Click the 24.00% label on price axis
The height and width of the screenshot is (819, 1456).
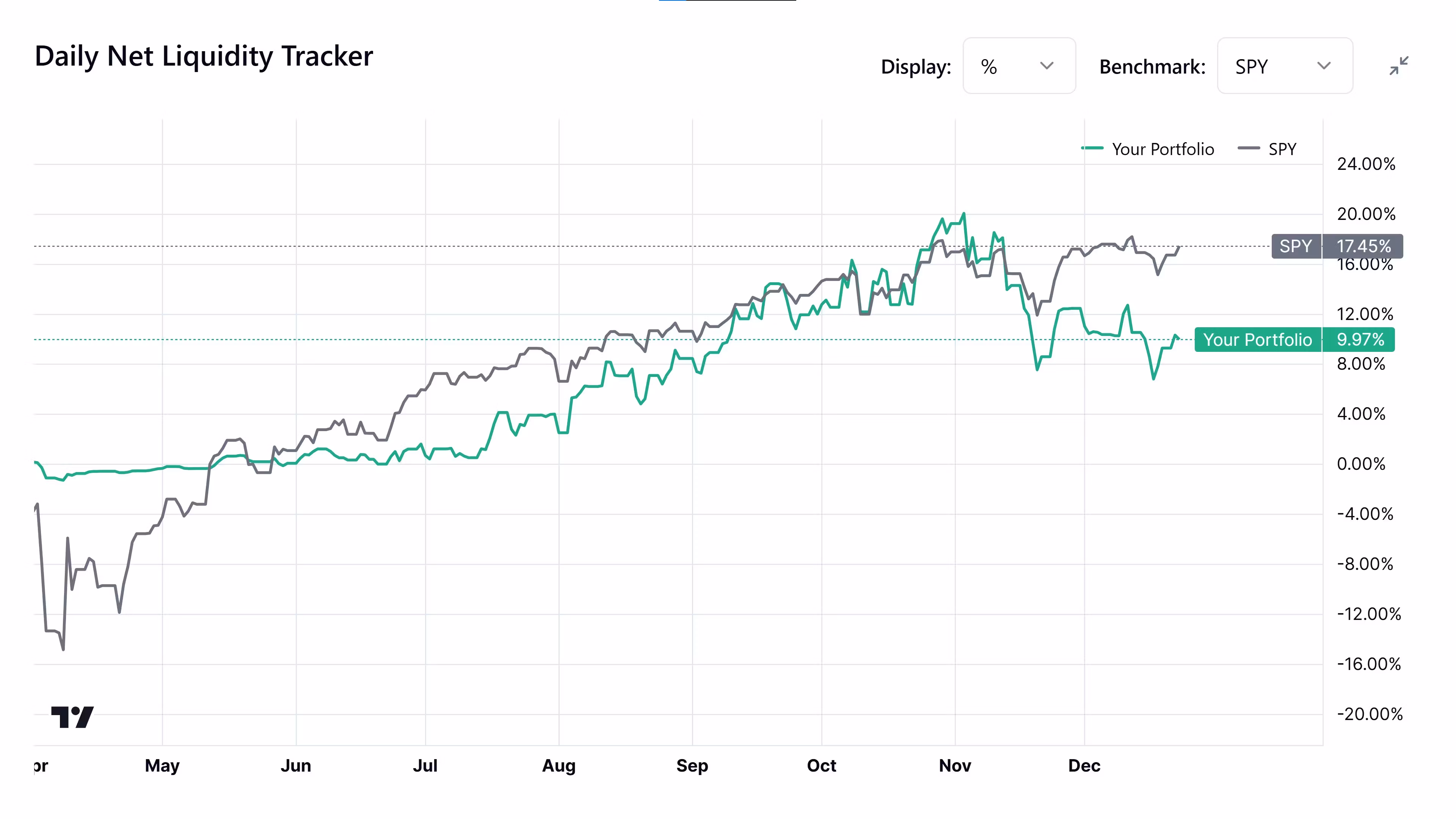(x=1365, y=165)
